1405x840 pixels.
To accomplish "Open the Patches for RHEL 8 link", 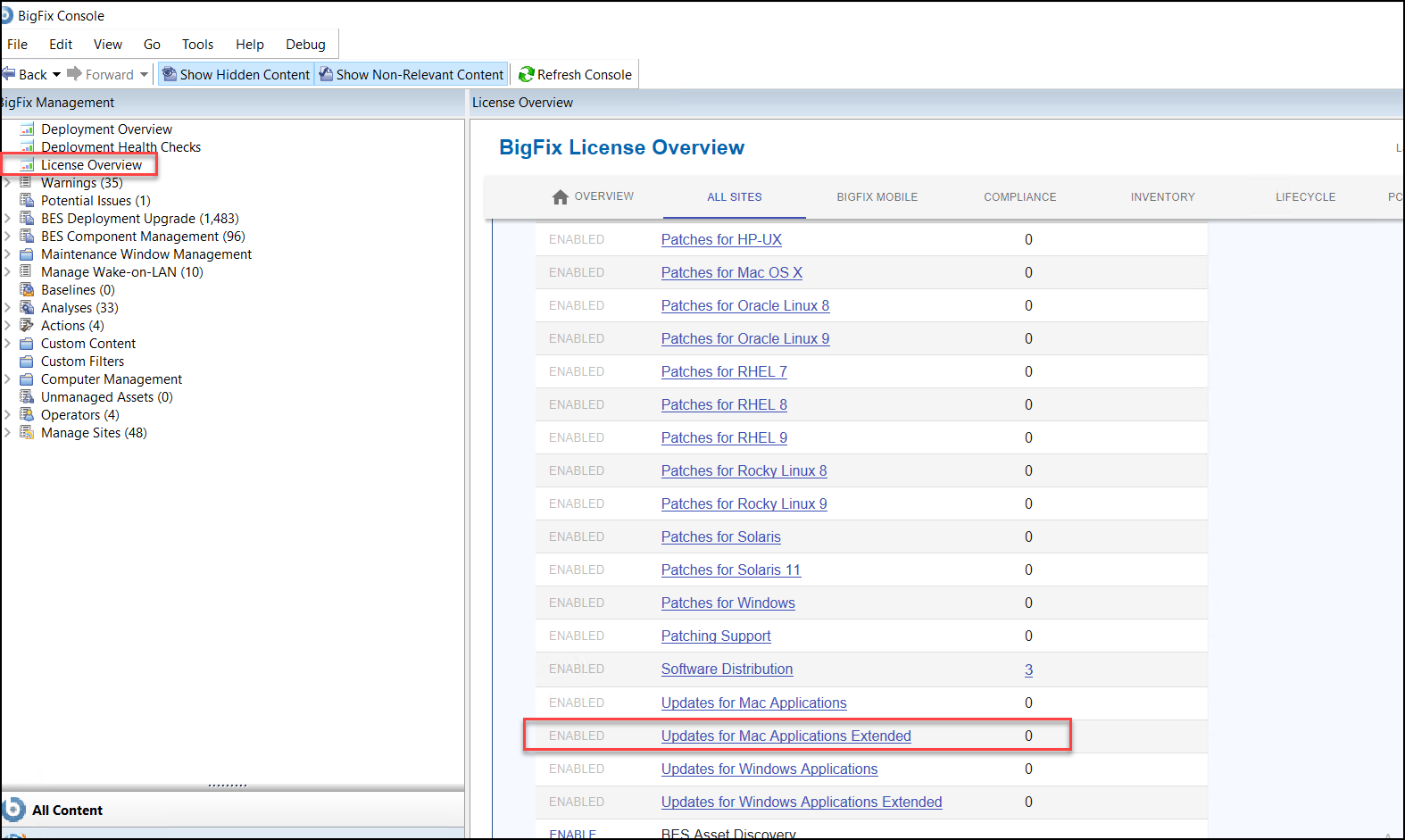I will [x=724, y=404].
